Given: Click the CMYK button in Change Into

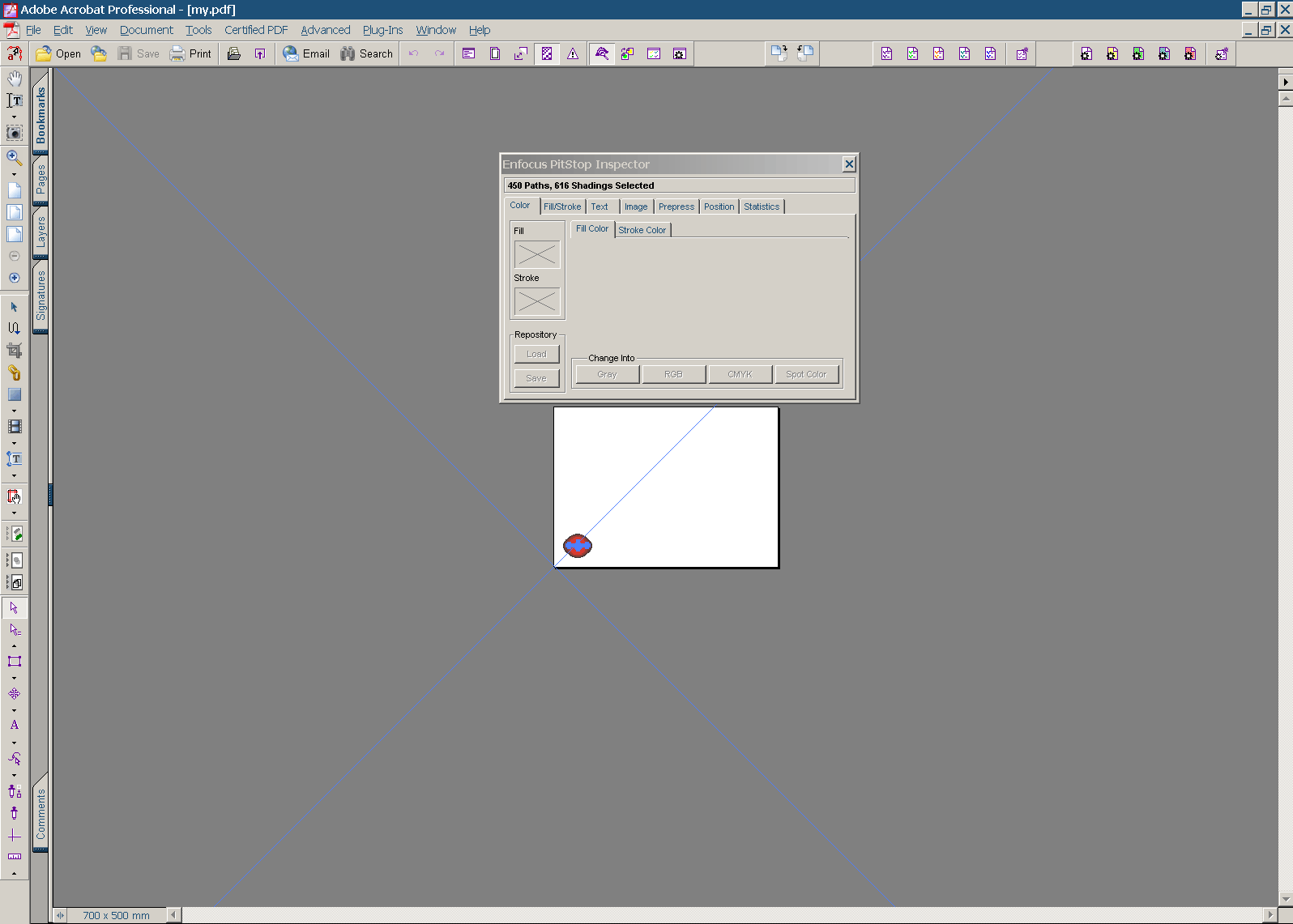Looking at the screenshot, I should tap(740, 374).
